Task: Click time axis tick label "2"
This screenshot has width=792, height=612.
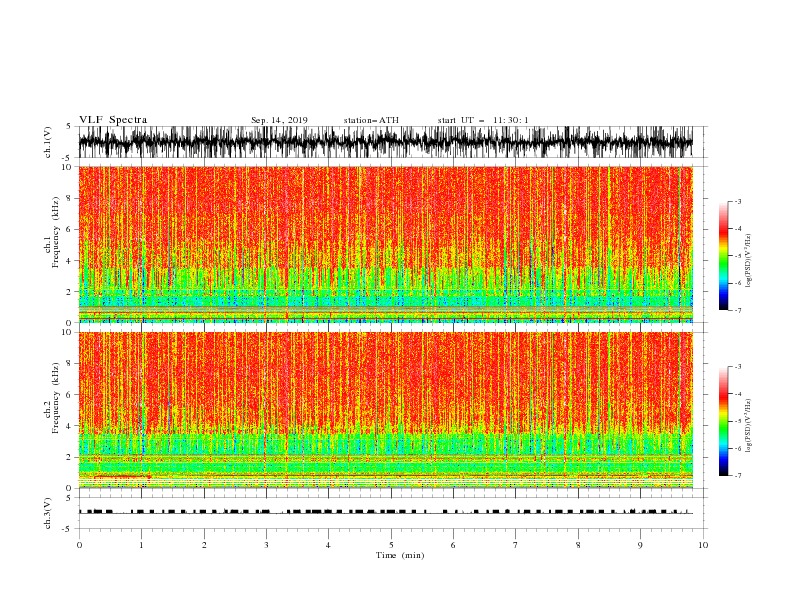Action: click(204, 545)
